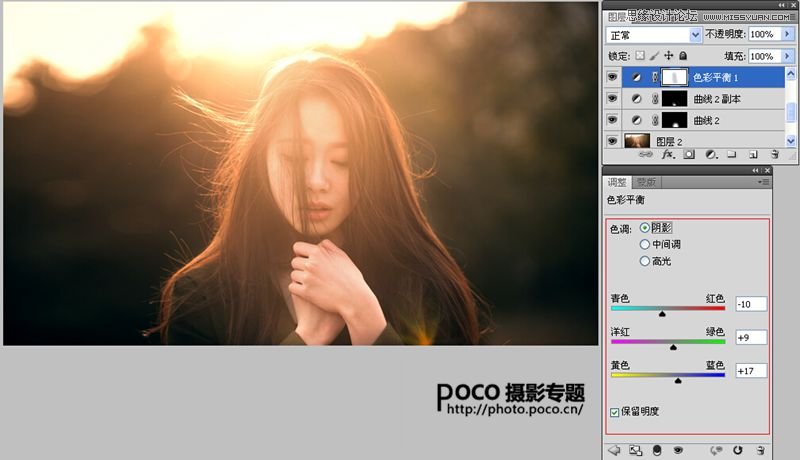800x460 pixels.
Task: Adjust the 黄色-蓝色 slider handle
Action: click(x=678, y=380)
